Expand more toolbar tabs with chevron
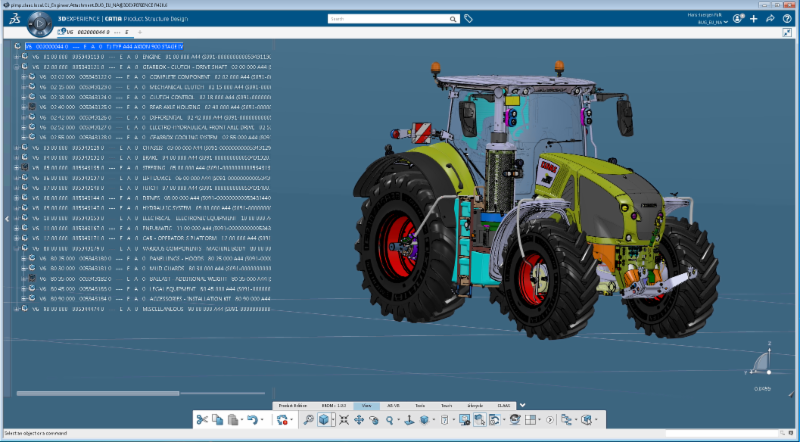This screenshot has height=442, width=800. pyautogui.click(x=522, y=405)
